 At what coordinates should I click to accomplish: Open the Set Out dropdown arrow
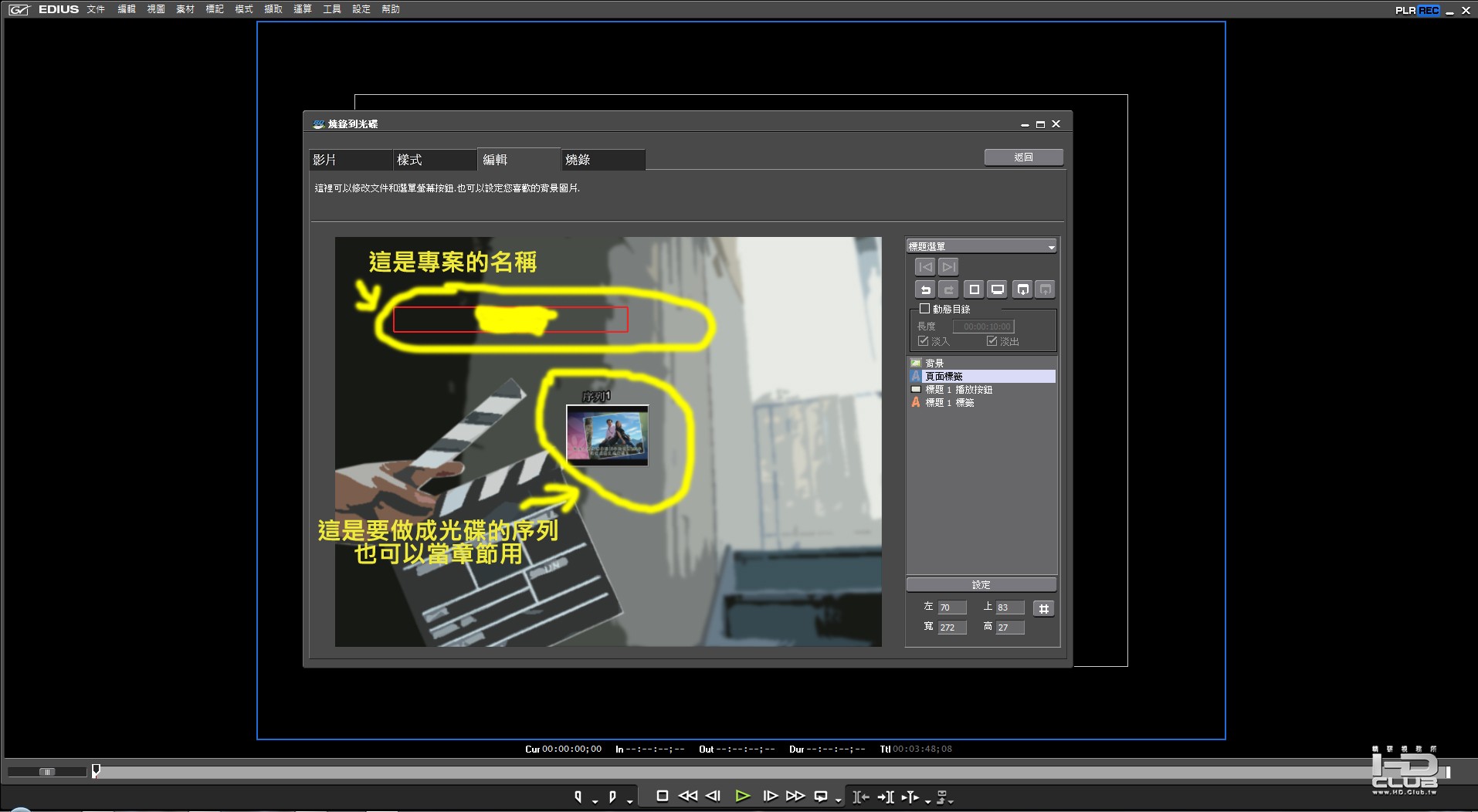630,802
